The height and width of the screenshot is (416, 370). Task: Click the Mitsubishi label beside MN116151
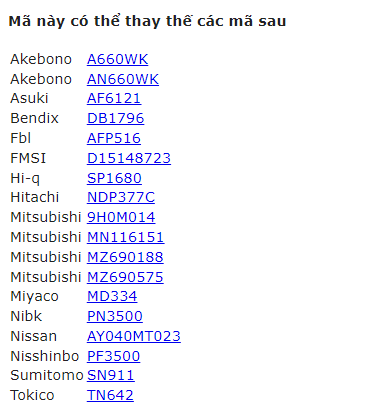[46, 237]
